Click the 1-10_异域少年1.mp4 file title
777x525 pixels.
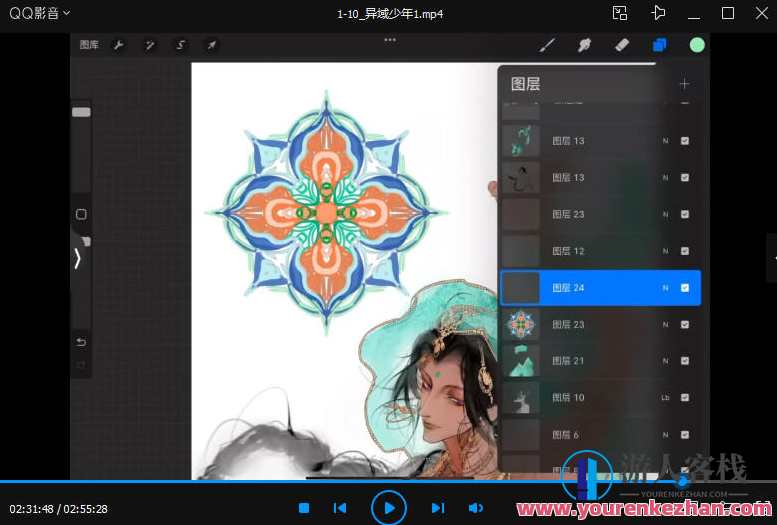pos(390,14)
